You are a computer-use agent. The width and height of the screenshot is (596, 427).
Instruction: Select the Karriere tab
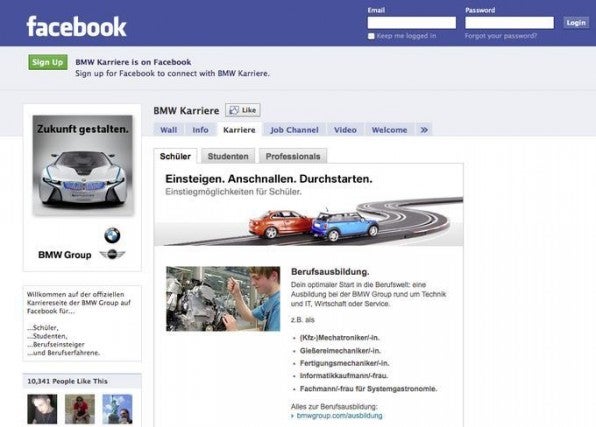point(239,130)
